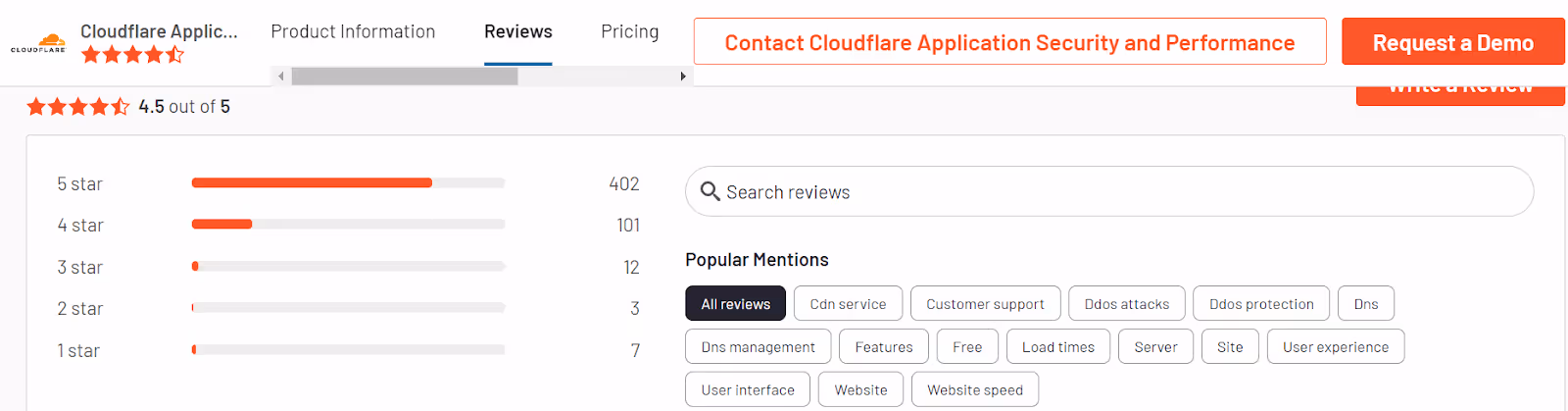Click the '1 star' label
The height and width of the screenshot is (411, 1568).
tap(78, 351)
